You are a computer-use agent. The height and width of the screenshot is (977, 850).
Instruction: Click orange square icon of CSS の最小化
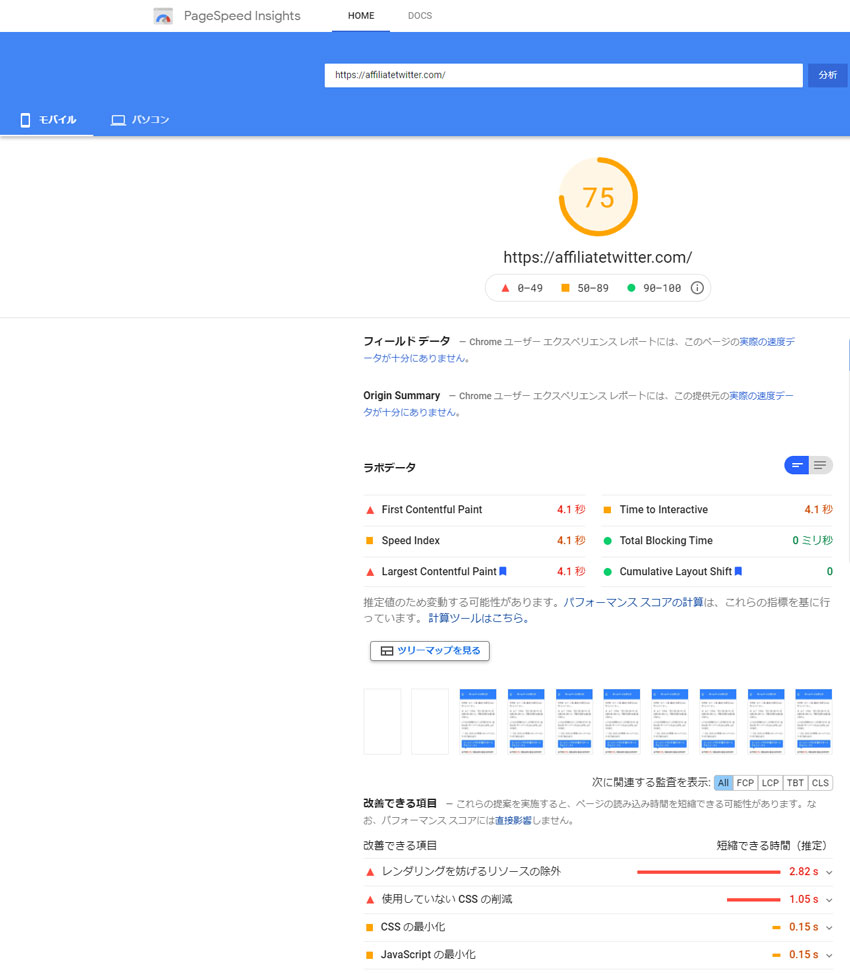(x=370, y=927)
